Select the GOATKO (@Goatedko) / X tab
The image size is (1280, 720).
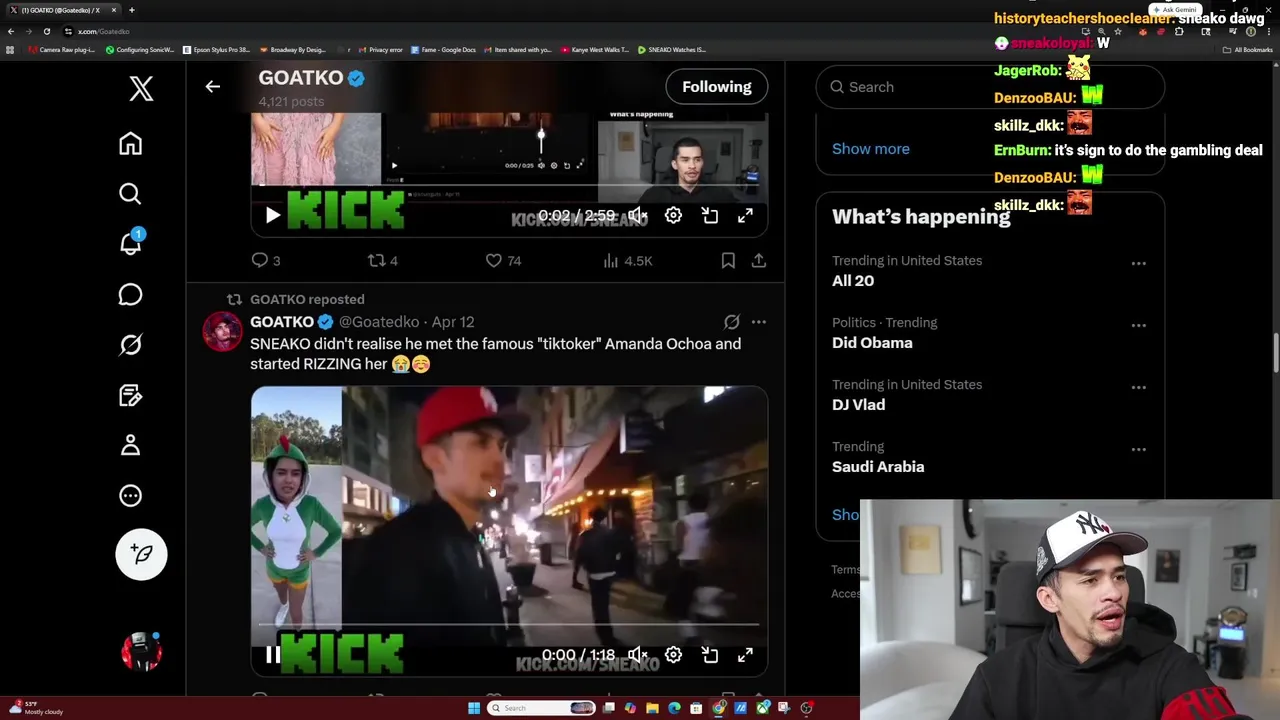(62, 10)
